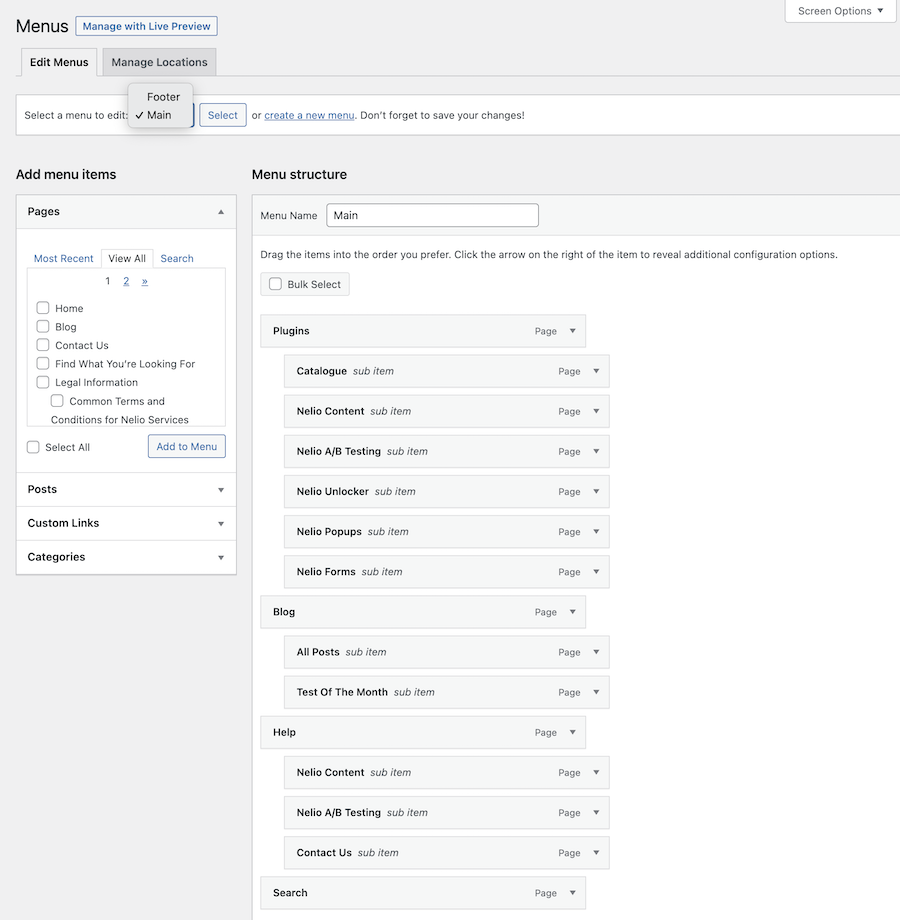Expand the Custom Links panel
900x920 pixels.
(126, 523)
